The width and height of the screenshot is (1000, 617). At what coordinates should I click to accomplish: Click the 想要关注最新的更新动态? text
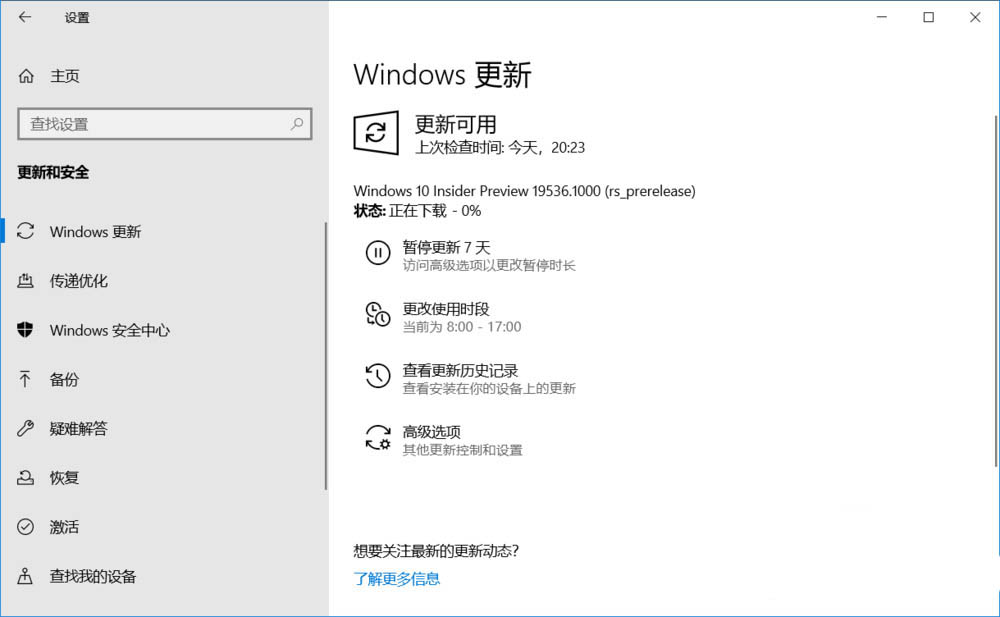coord(436,551)
